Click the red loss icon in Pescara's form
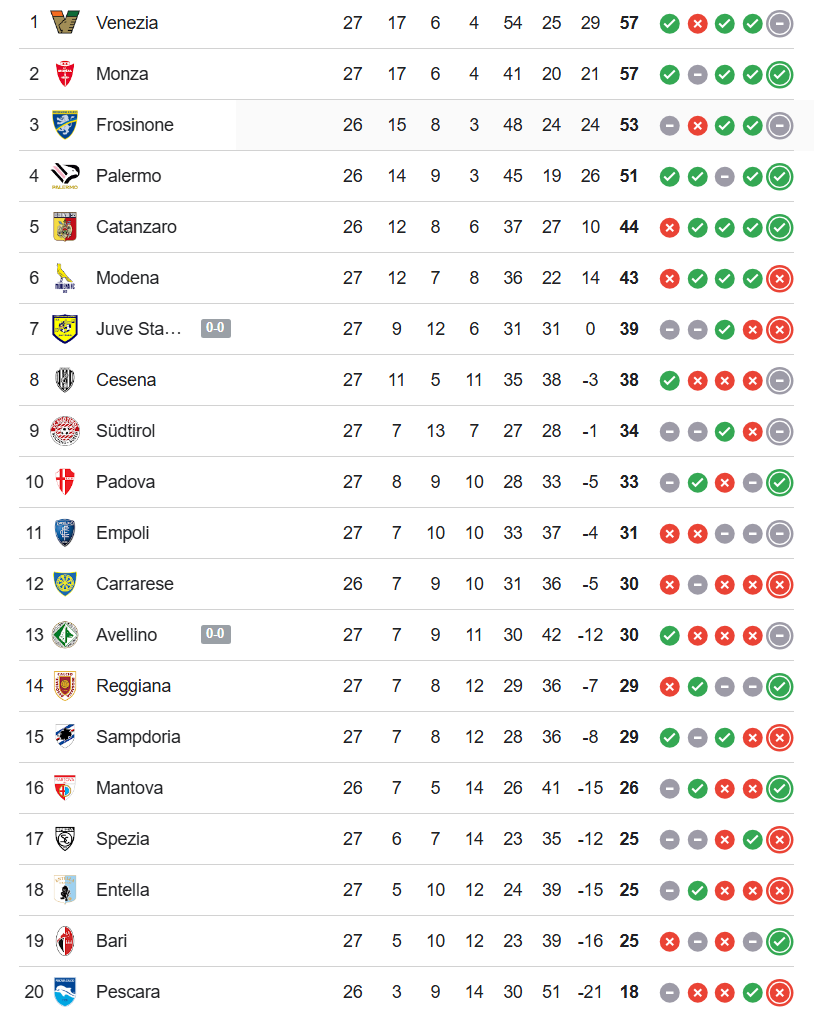This screenshot has height=1030, width=831. [780, 992]
